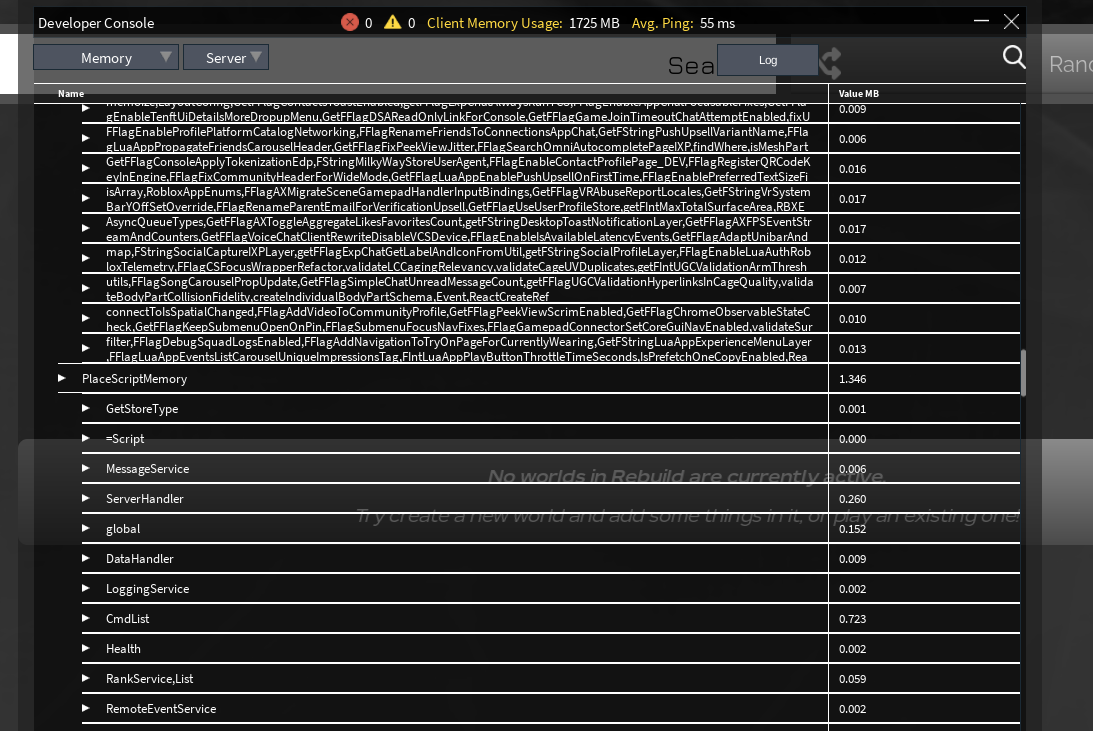Expand the MessageService row
Screen dimensions: 1093x731
coord(86,468)
